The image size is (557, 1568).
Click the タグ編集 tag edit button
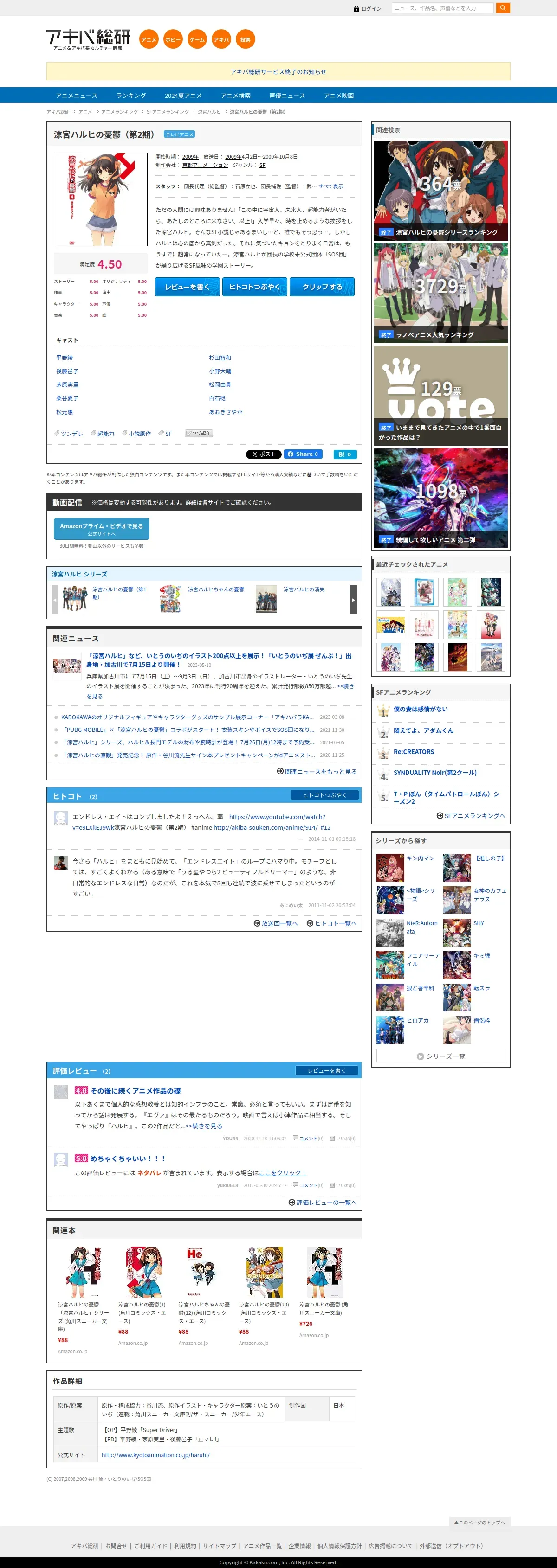pyautogui.click(x=199, y=433)
